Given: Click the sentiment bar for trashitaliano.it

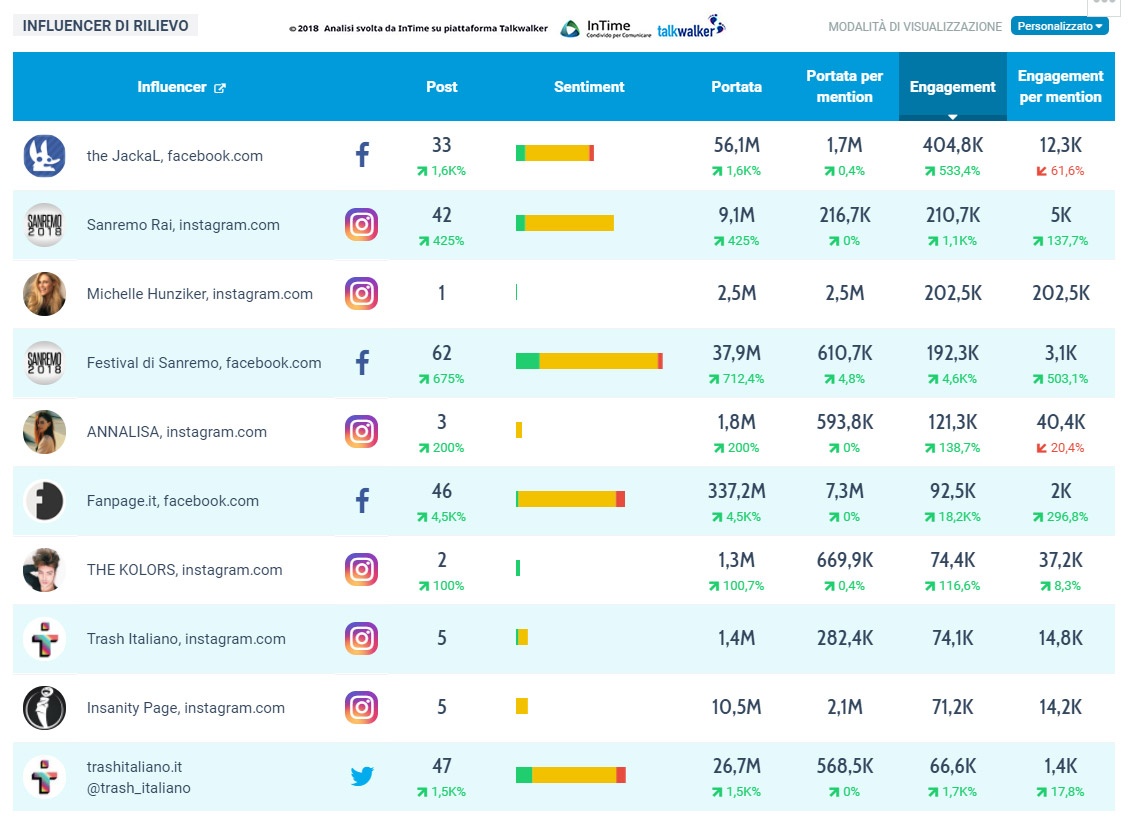Looking at the screenshot, I should point(571,775).
